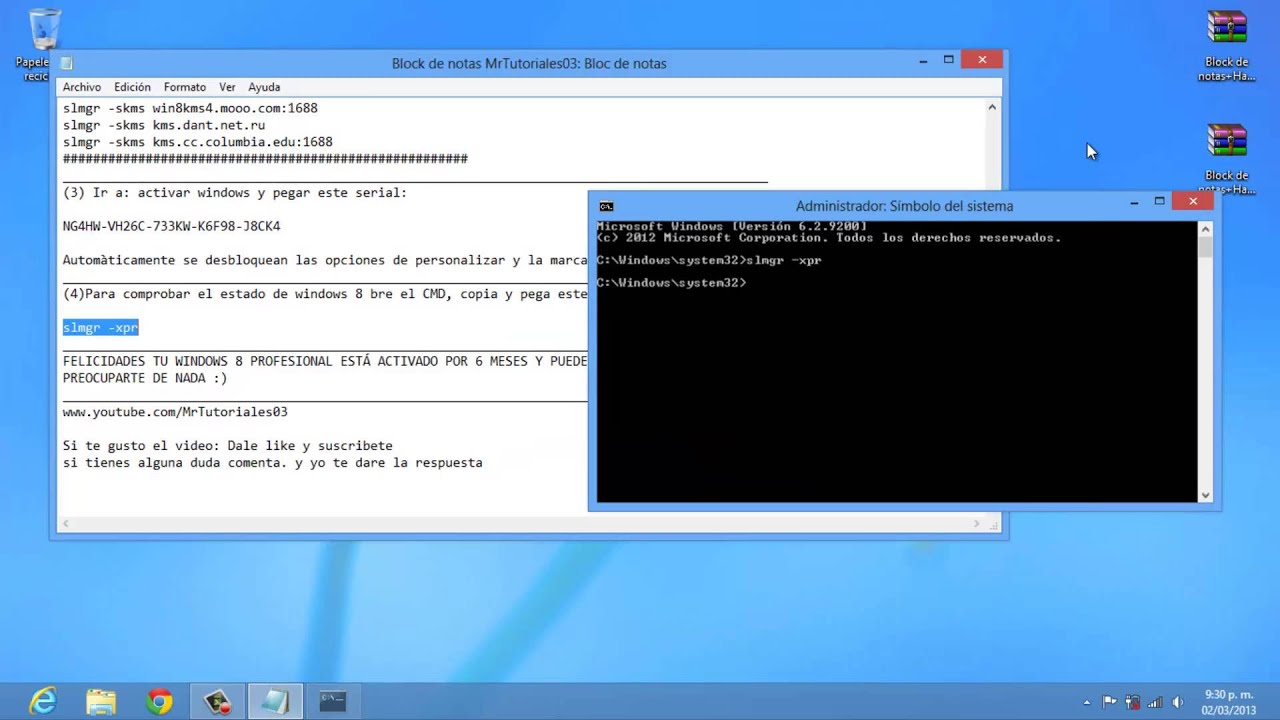The height and width of the screenshot is (720, 1280).
Task: Click the '(3) Ir a: activar windows' line
Action: (x=235, y=193)
